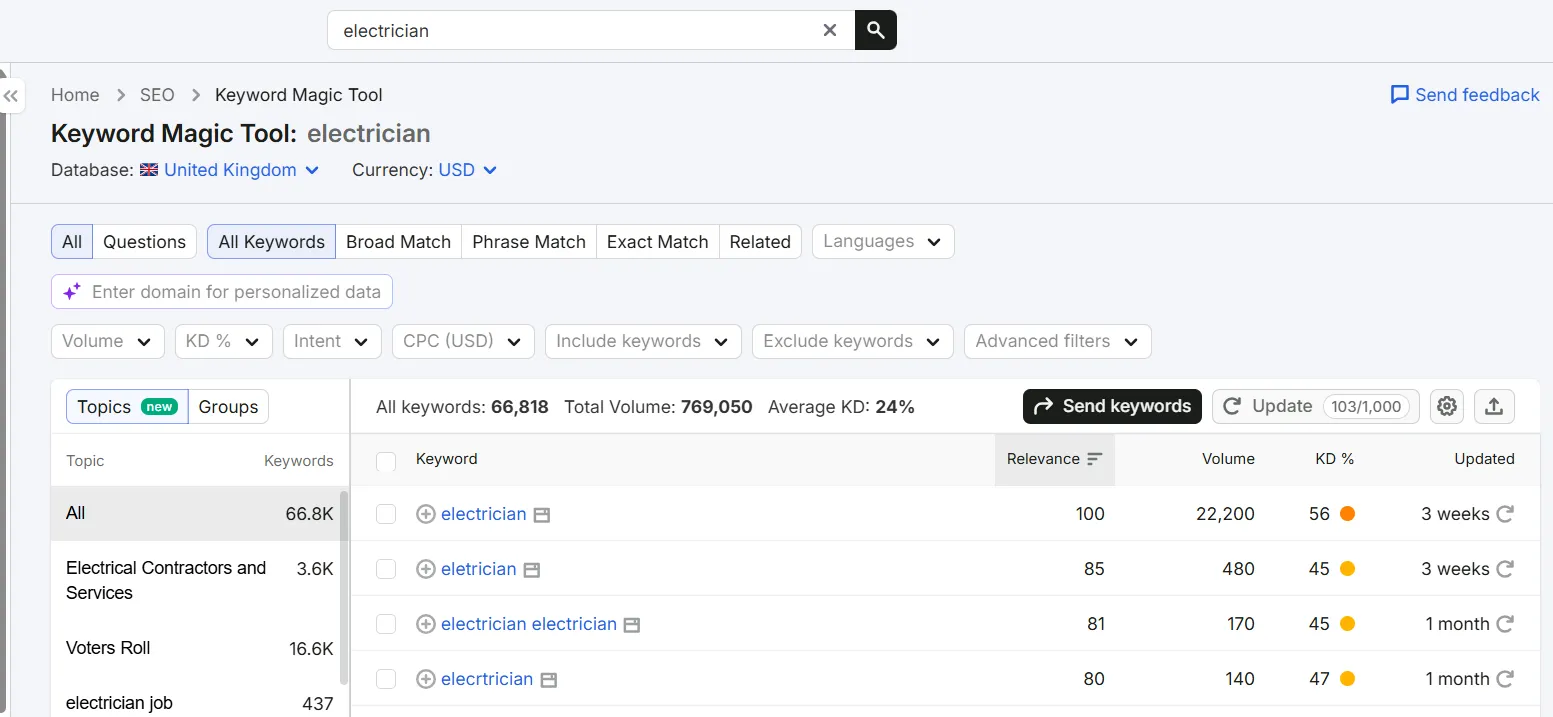Screen dimensions: 1553x717
Task: Open Exclude keywords dropdown
Action: 853,341
